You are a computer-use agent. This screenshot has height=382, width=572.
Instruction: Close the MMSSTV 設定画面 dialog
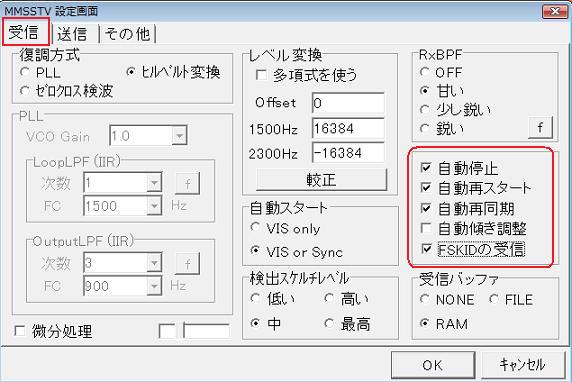click(x=555, y=11)
